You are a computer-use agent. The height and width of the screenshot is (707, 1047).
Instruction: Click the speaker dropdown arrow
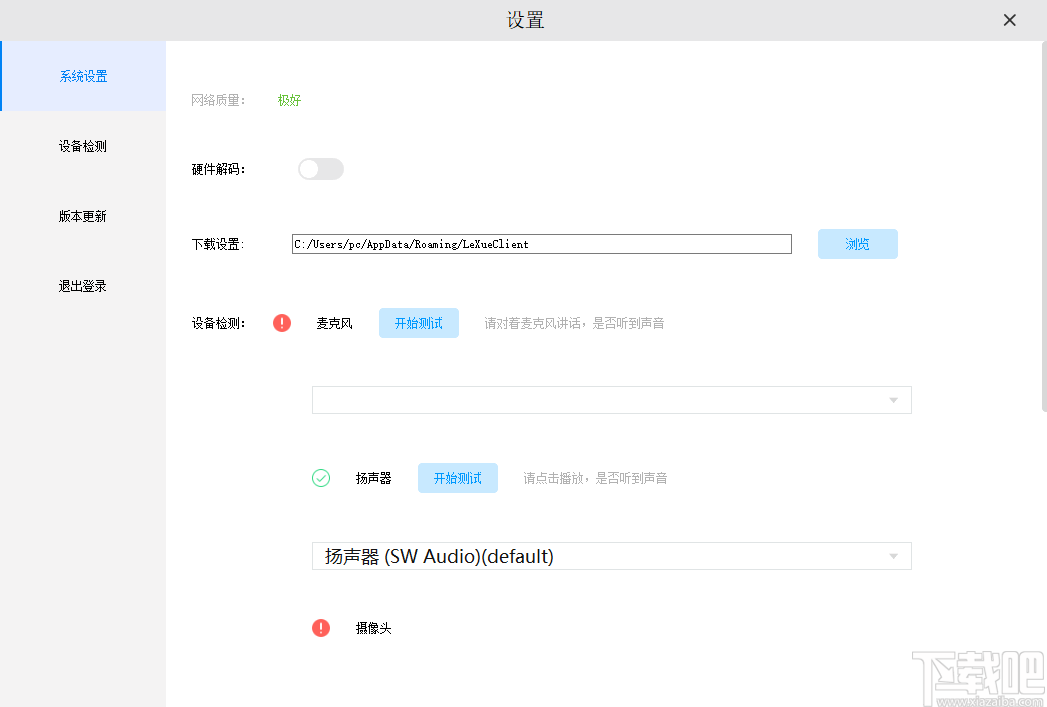point(891,556)
